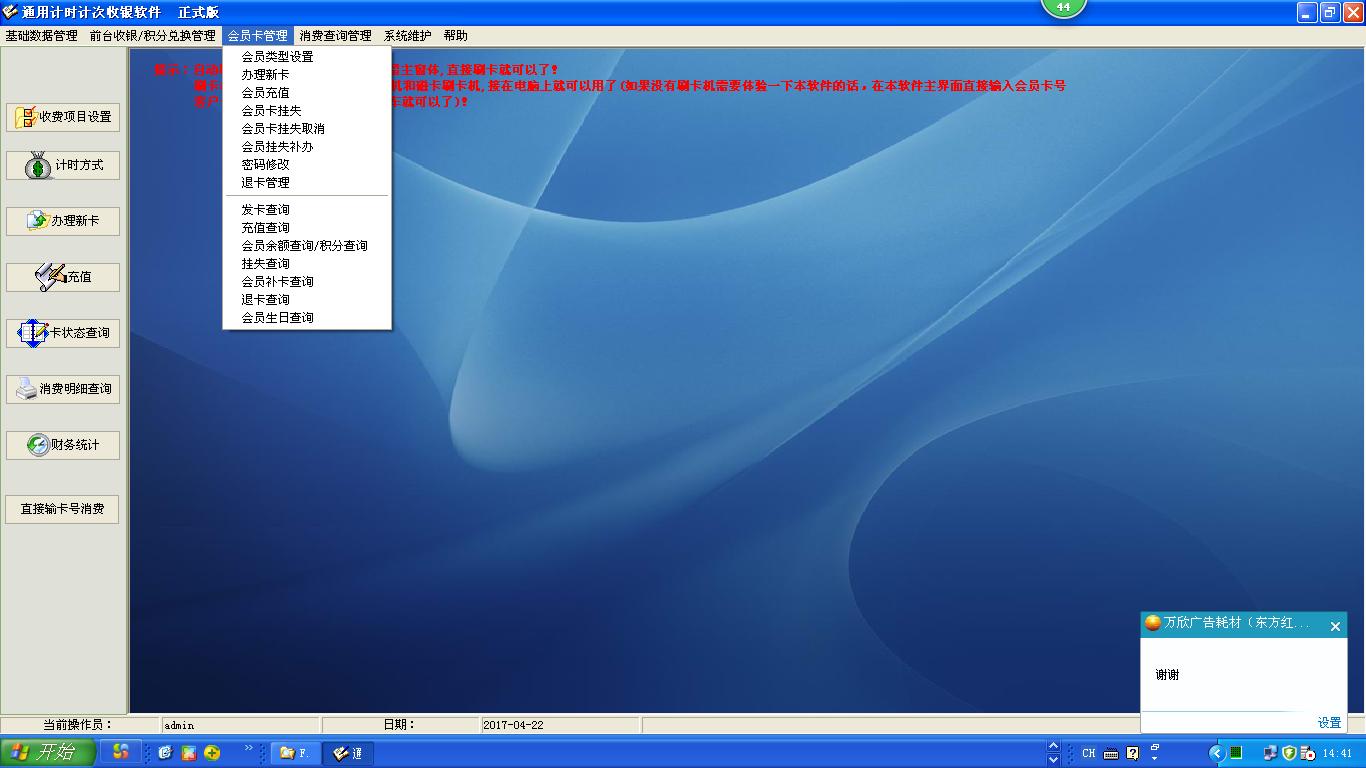Click the first quick launch icon
Viewport: 1366px width, 768px height.
click(x=165, y=753)
